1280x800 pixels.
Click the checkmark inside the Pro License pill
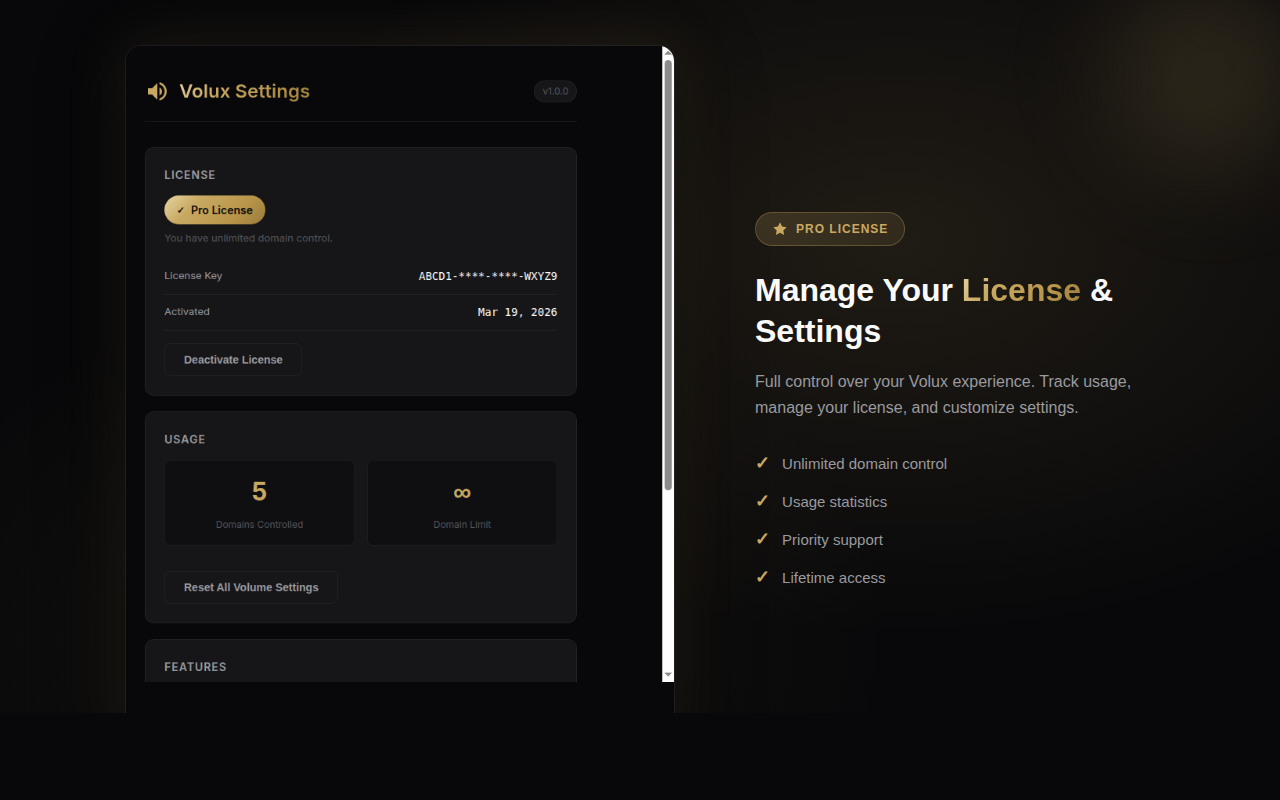(181, 210)
